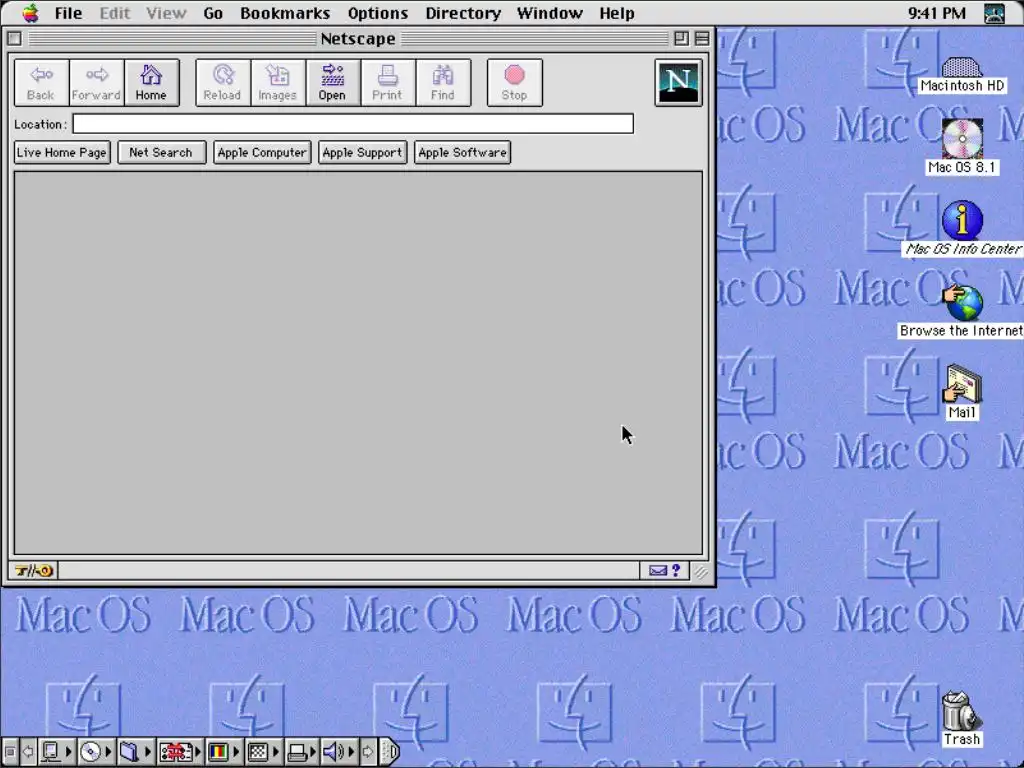Click the Reload toolbar button
The height and width of the screenshot is (768, 1024).
pyautogui.click(x=223, y=82)
